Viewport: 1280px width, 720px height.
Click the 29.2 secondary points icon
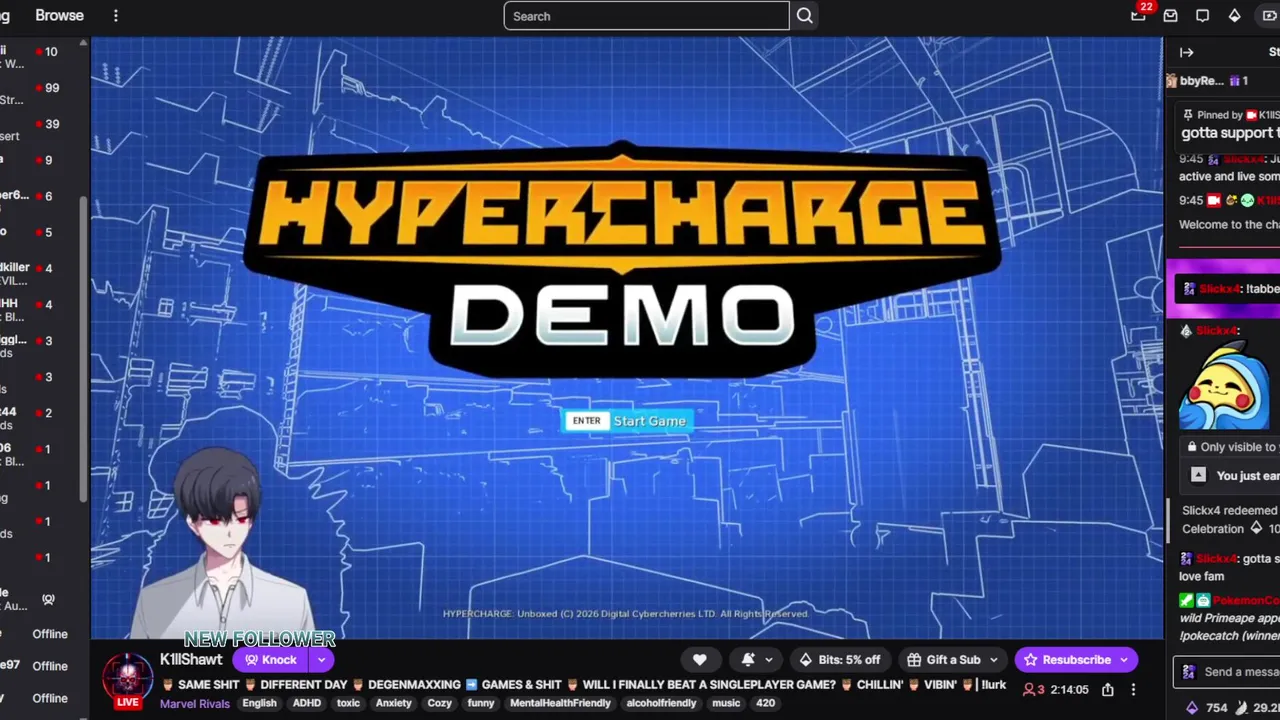click(1242, 707)
